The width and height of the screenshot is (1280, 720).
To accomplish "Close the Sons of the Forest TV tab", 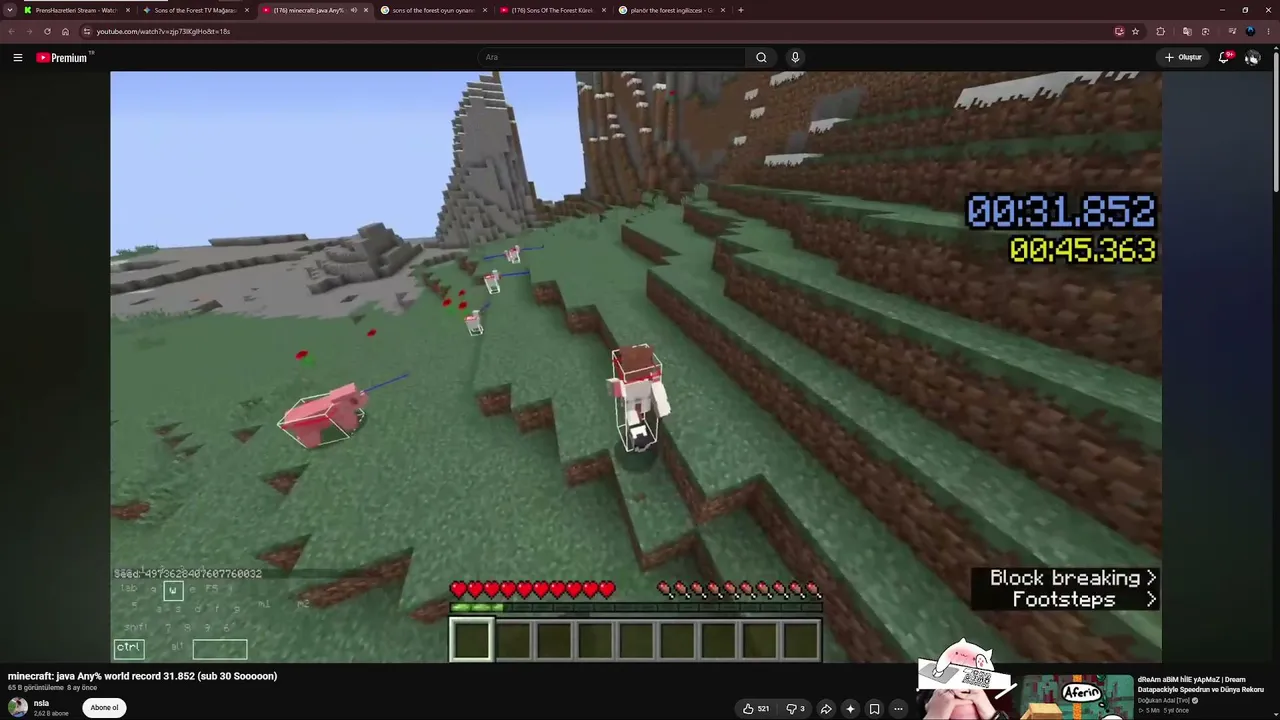I will pos(247,10).
